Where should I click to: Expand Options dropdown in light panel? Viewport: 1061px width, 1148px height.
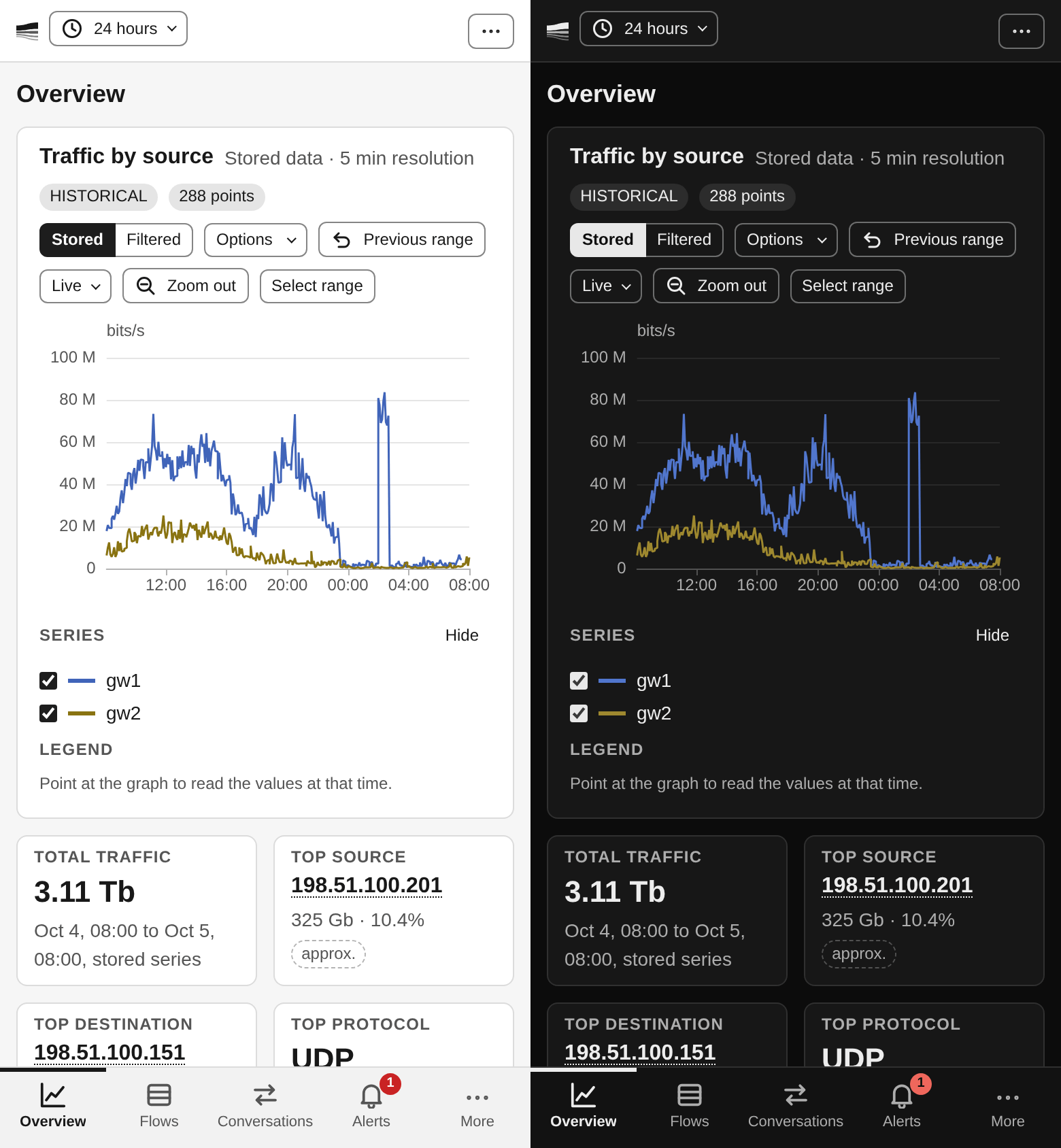(x=256, y=239)
